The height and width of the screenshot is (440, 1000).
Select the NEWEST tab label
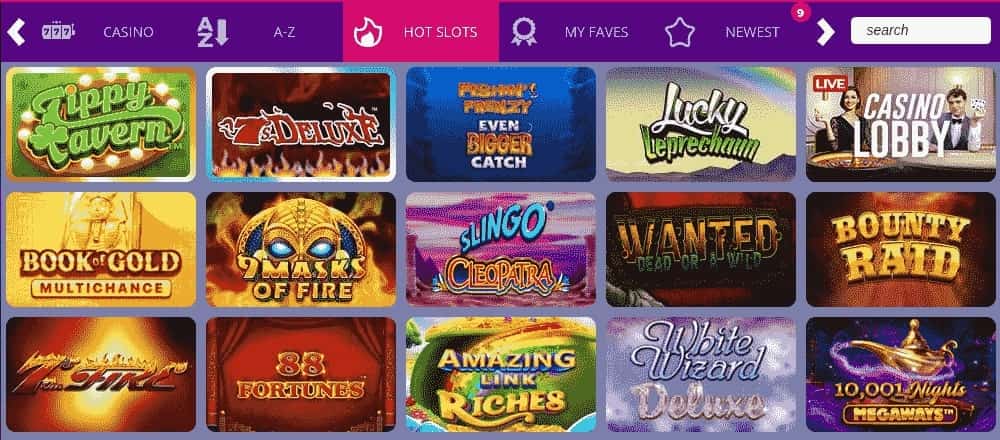[753, 32]
